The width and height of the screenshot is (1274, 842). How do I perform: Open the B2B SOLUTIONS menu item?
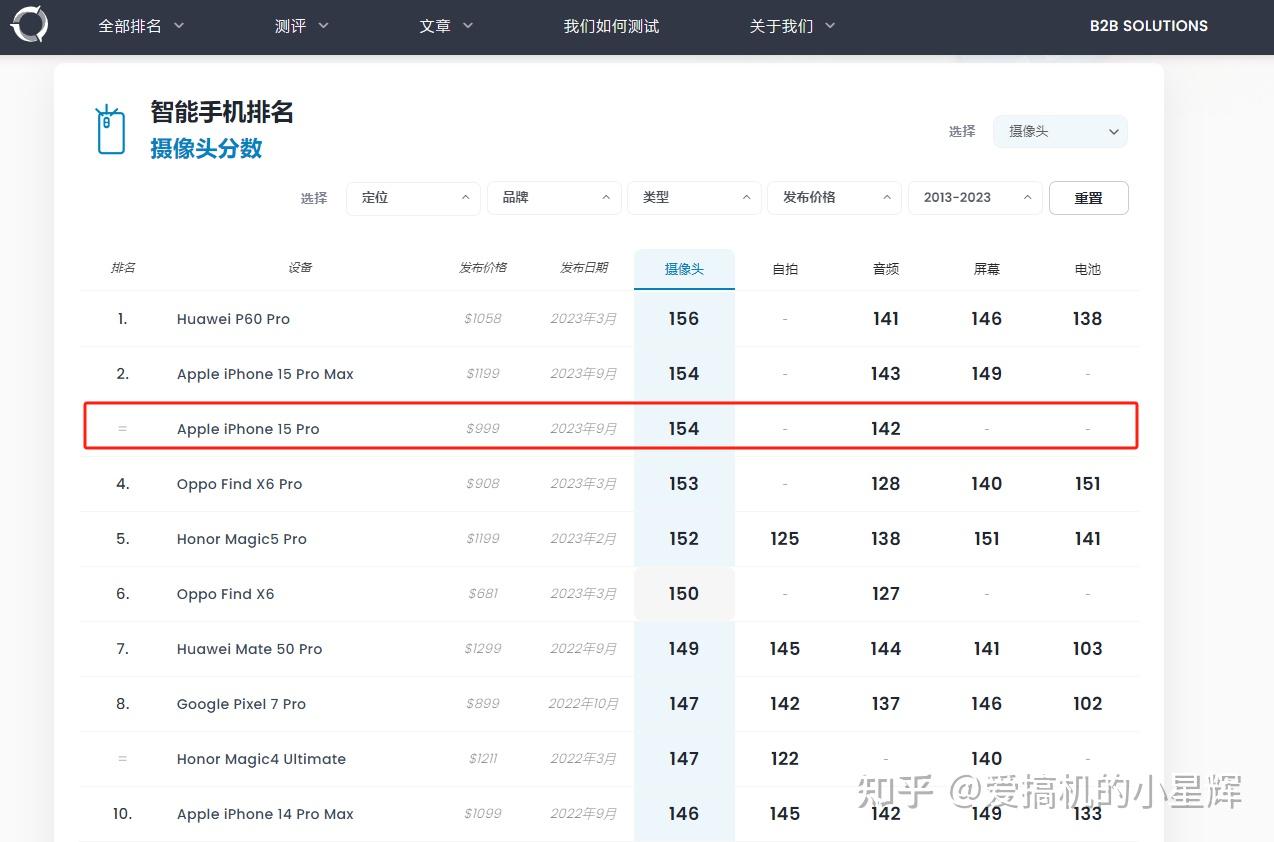(x=1148, y=26)
